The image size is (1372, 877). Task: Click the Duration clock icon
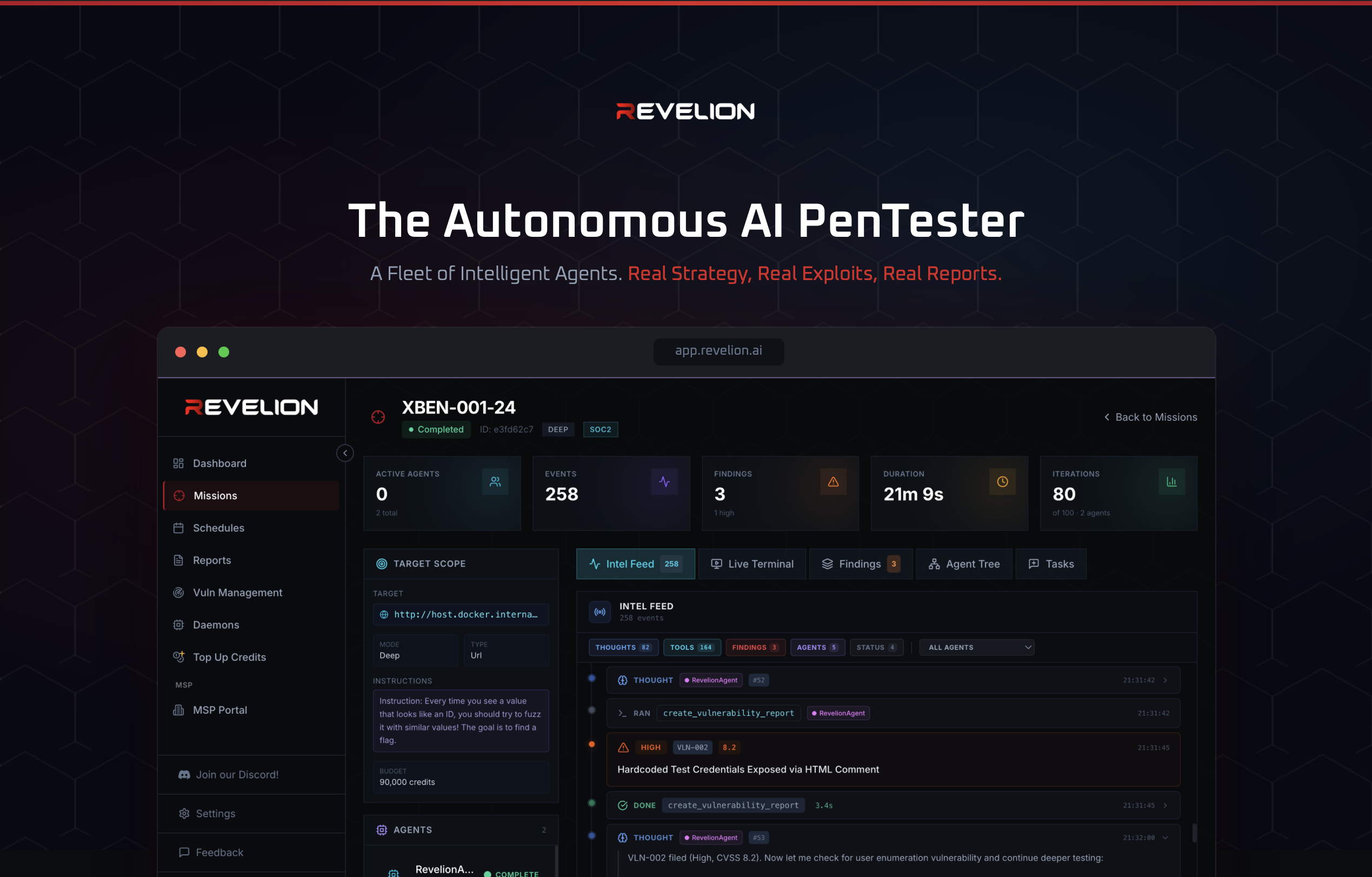(x=1002, y=482)
